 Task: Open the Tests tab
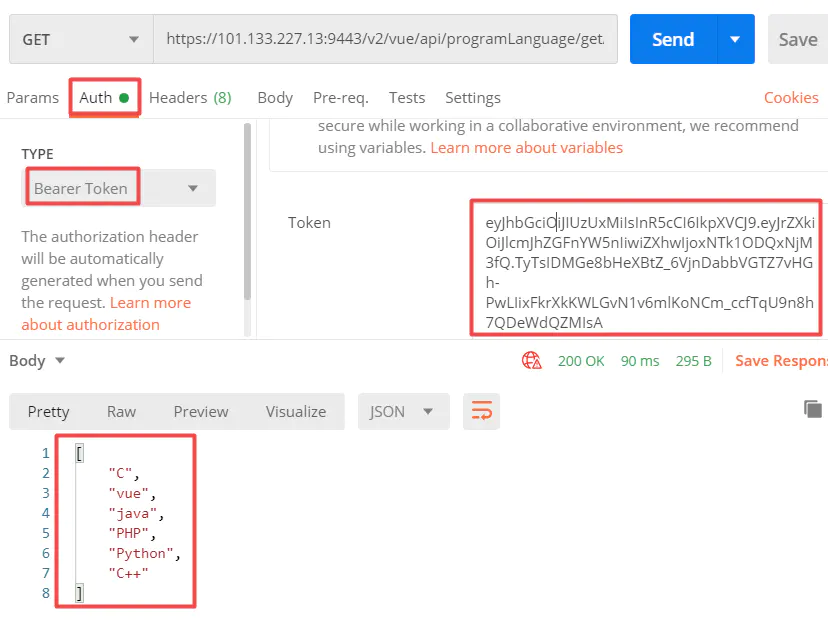click(x=407, y=98)
